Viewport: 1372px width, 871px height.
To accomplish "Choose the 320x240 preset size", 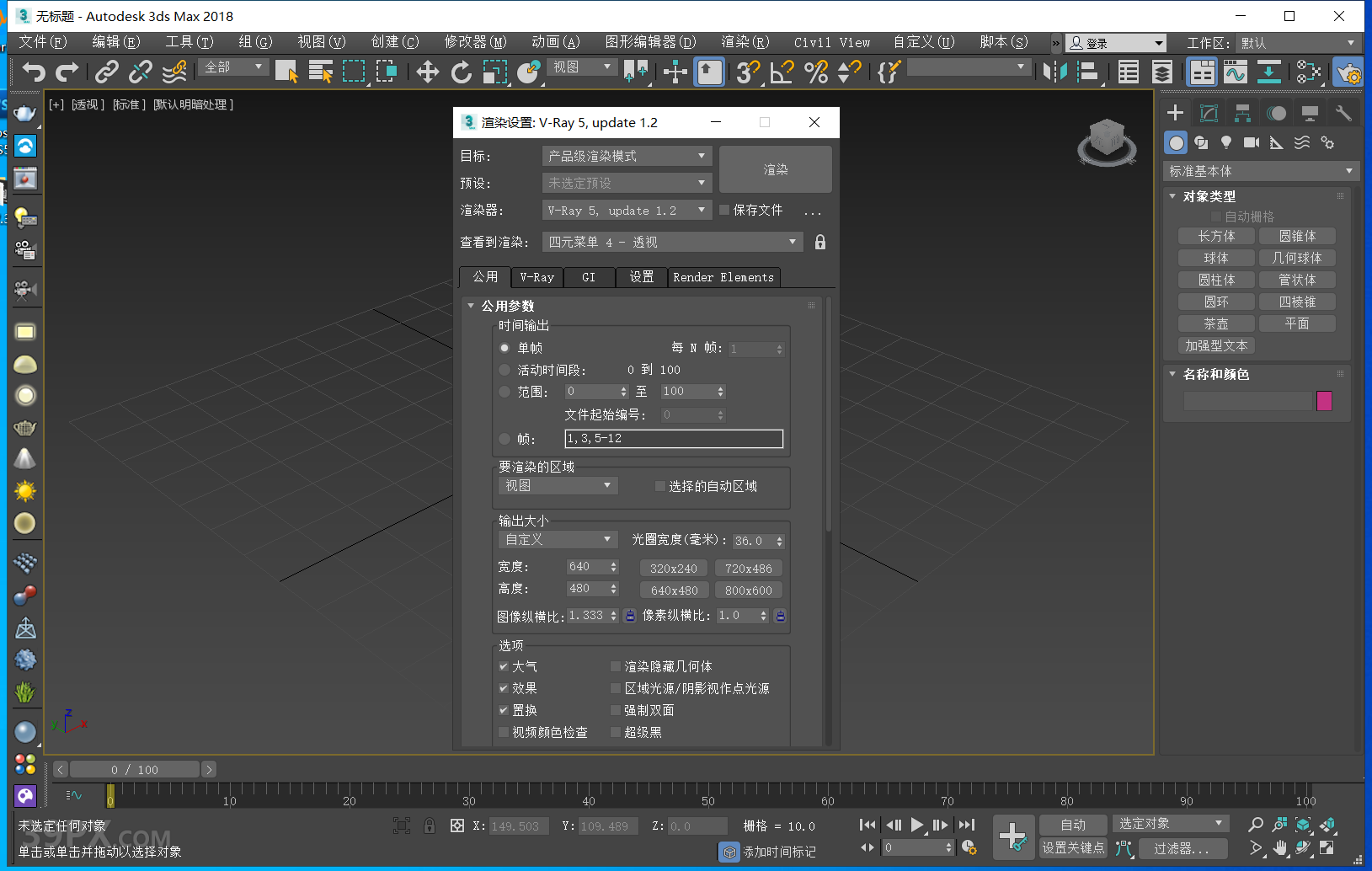I will [674, 569].
